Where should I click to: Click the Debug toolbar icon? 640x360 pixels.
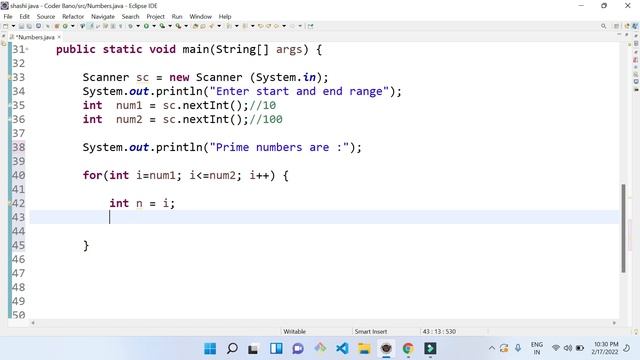[x=130, y=26]
